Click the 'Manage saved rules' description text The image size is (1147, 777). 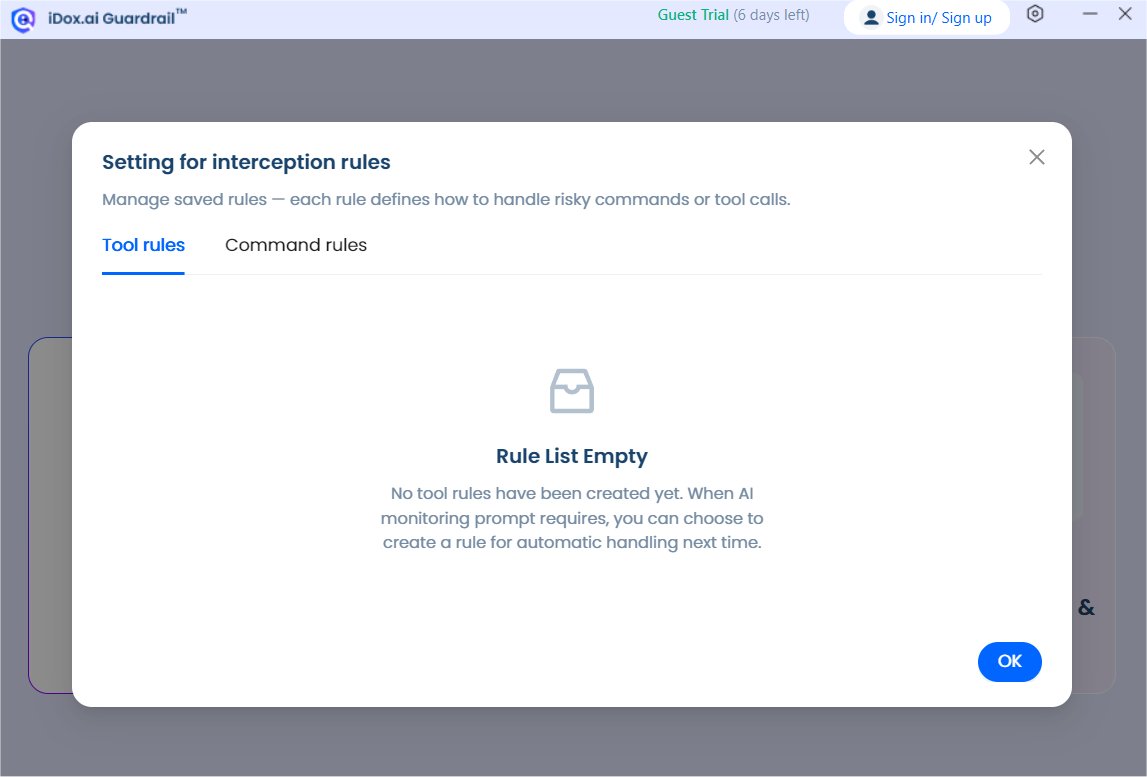pos(446,200)
